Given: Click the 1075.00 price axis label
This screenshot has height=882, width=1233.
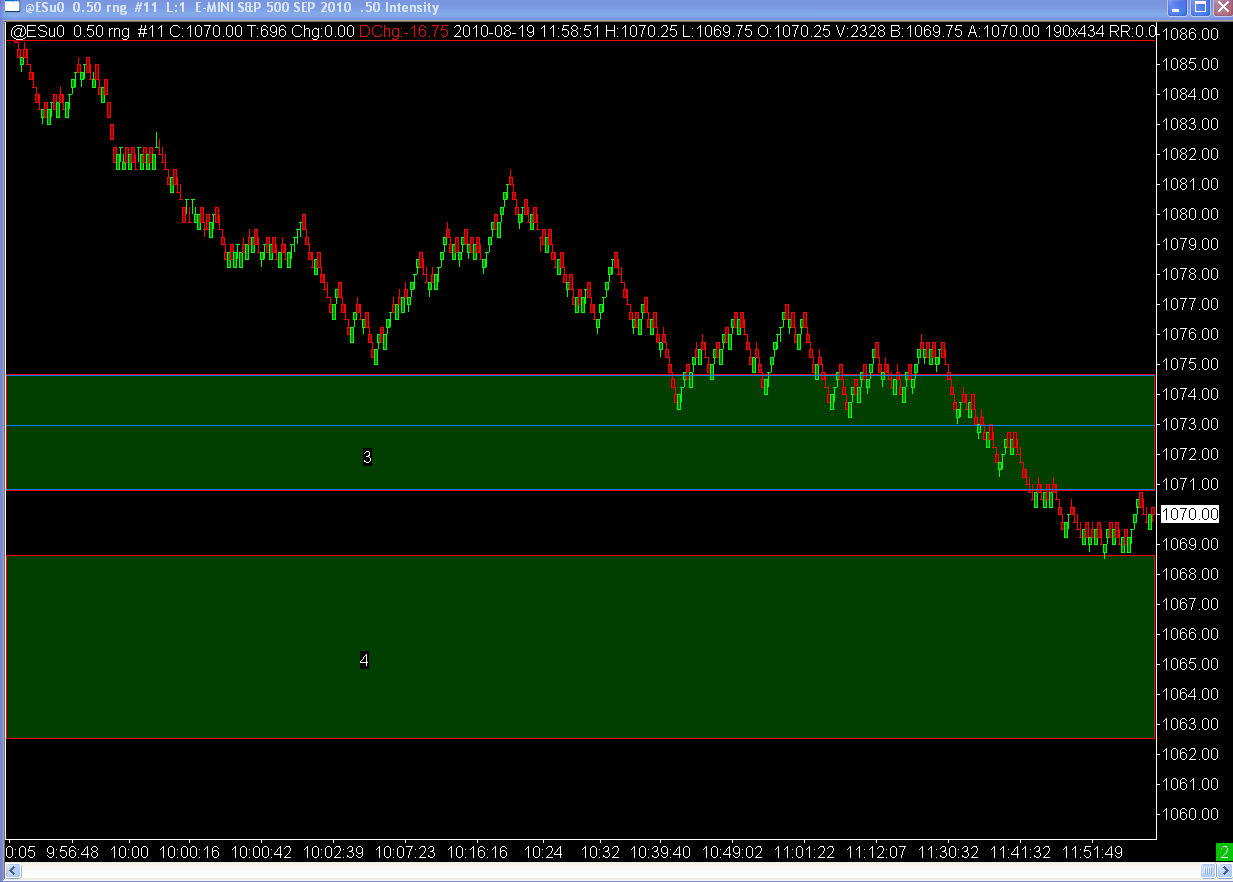Looking at the screenshot, I should 1191,364.
